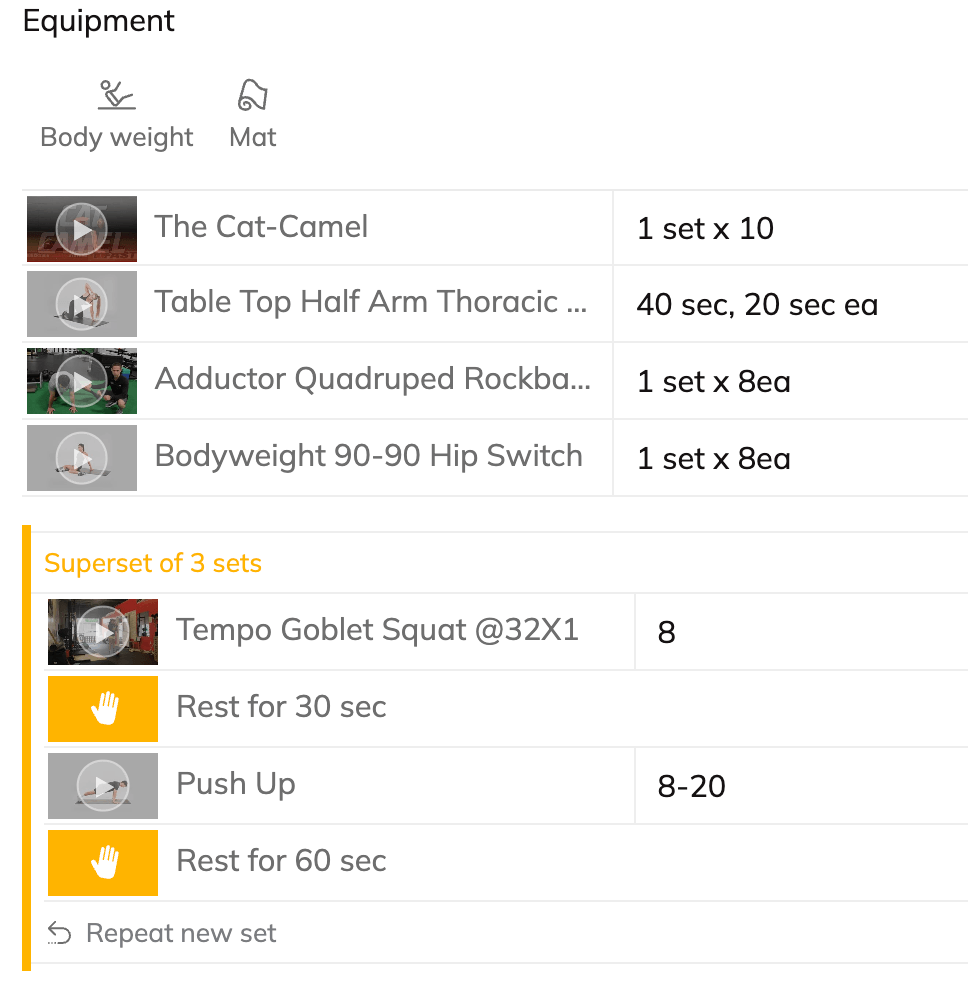Click the Mat equipment icon

(x=252, y=96)
